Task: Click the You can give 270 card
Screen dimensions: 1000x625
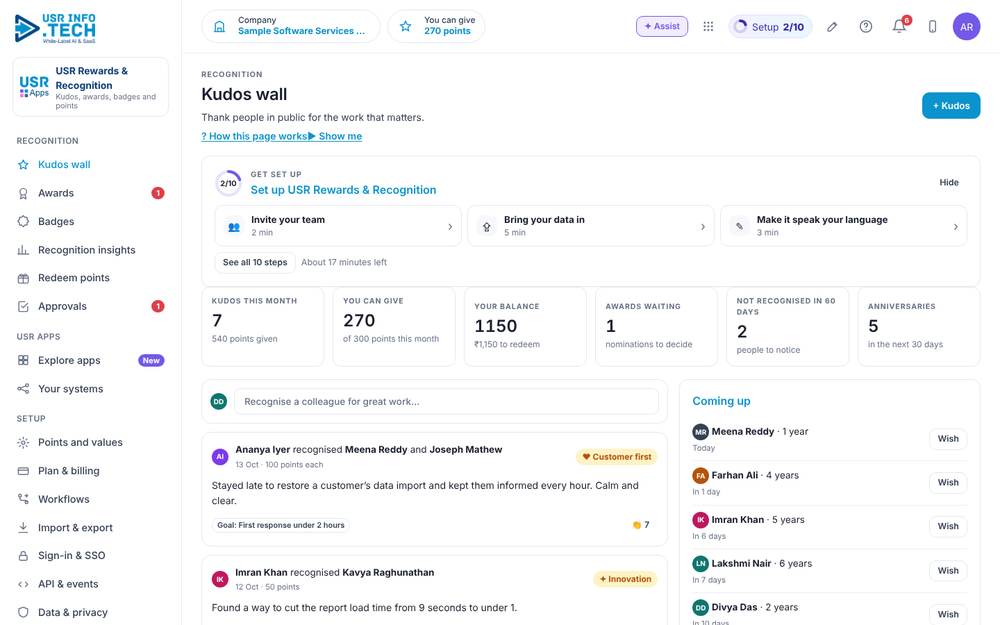Action: pos(394,327)
